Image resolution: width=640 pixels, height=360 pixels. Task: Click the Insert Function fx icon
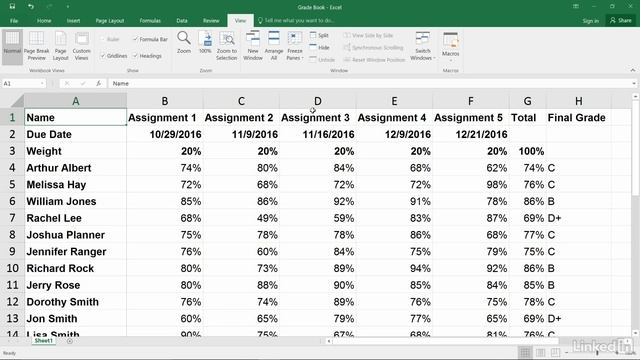98,83
